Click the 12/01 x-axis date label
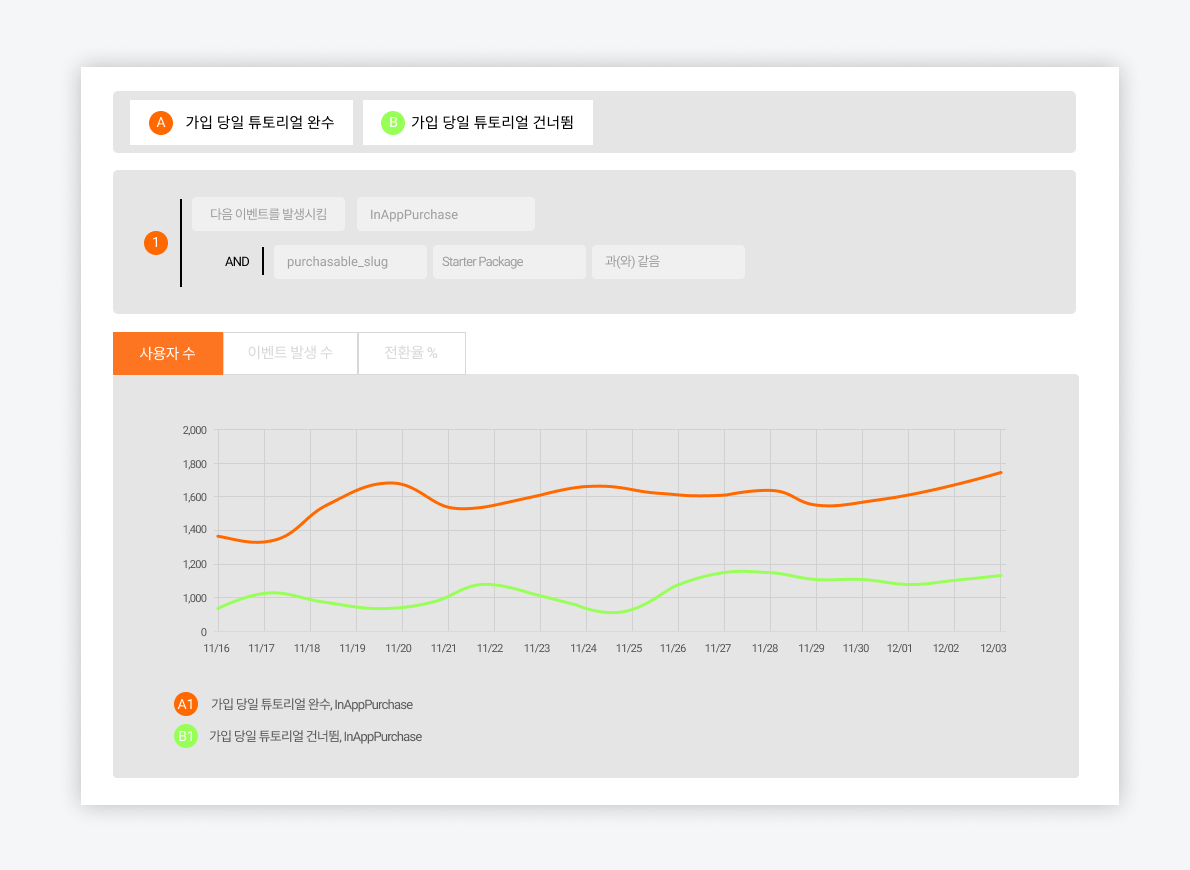This screenshot has width=1190, height=870. [x=900, y=648]
